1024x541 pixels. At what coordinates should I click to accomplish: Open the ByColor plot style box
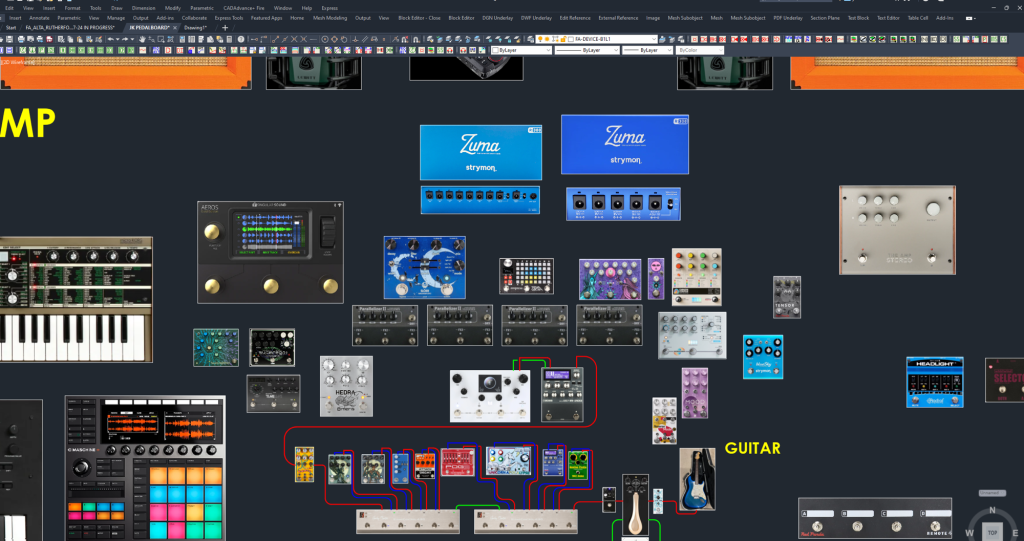click(700, 50)
